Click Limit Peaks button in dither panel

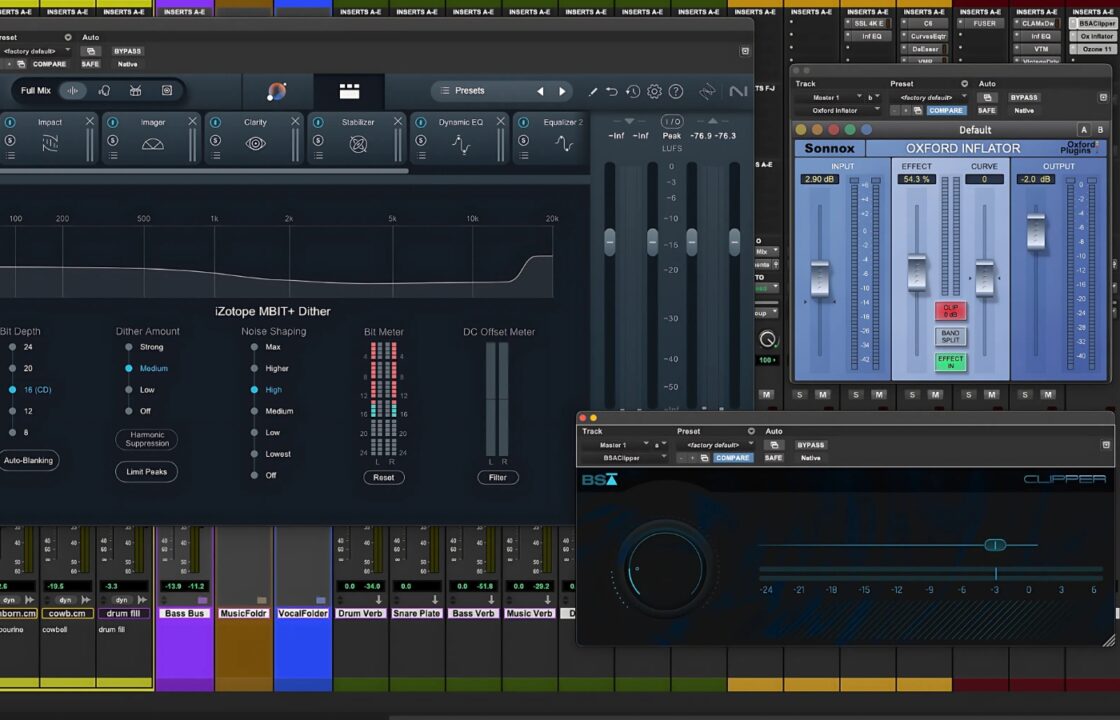point(146,472)
